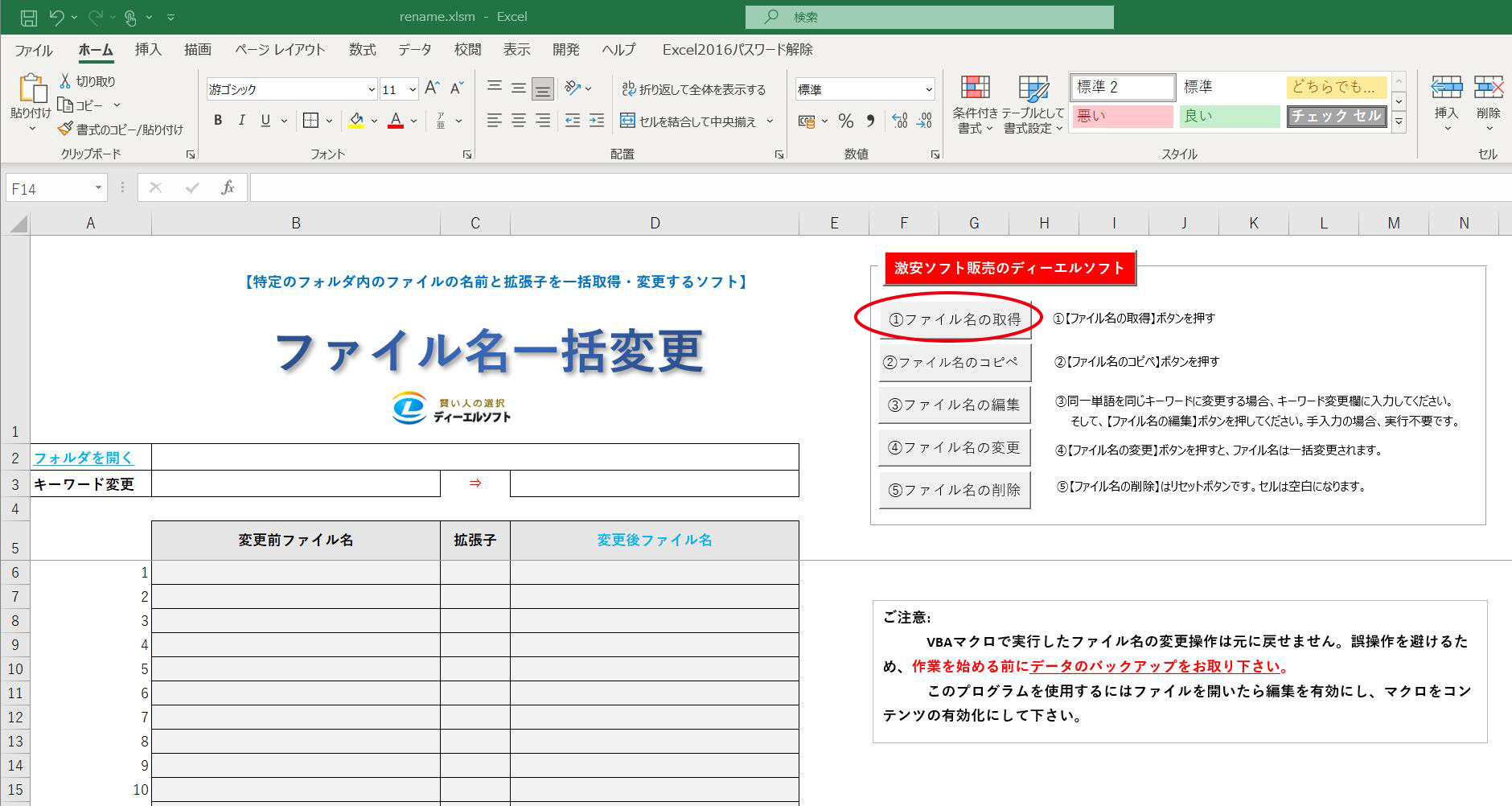Click Wrap Text (折り返して全体を表示する)

(693, 89)
